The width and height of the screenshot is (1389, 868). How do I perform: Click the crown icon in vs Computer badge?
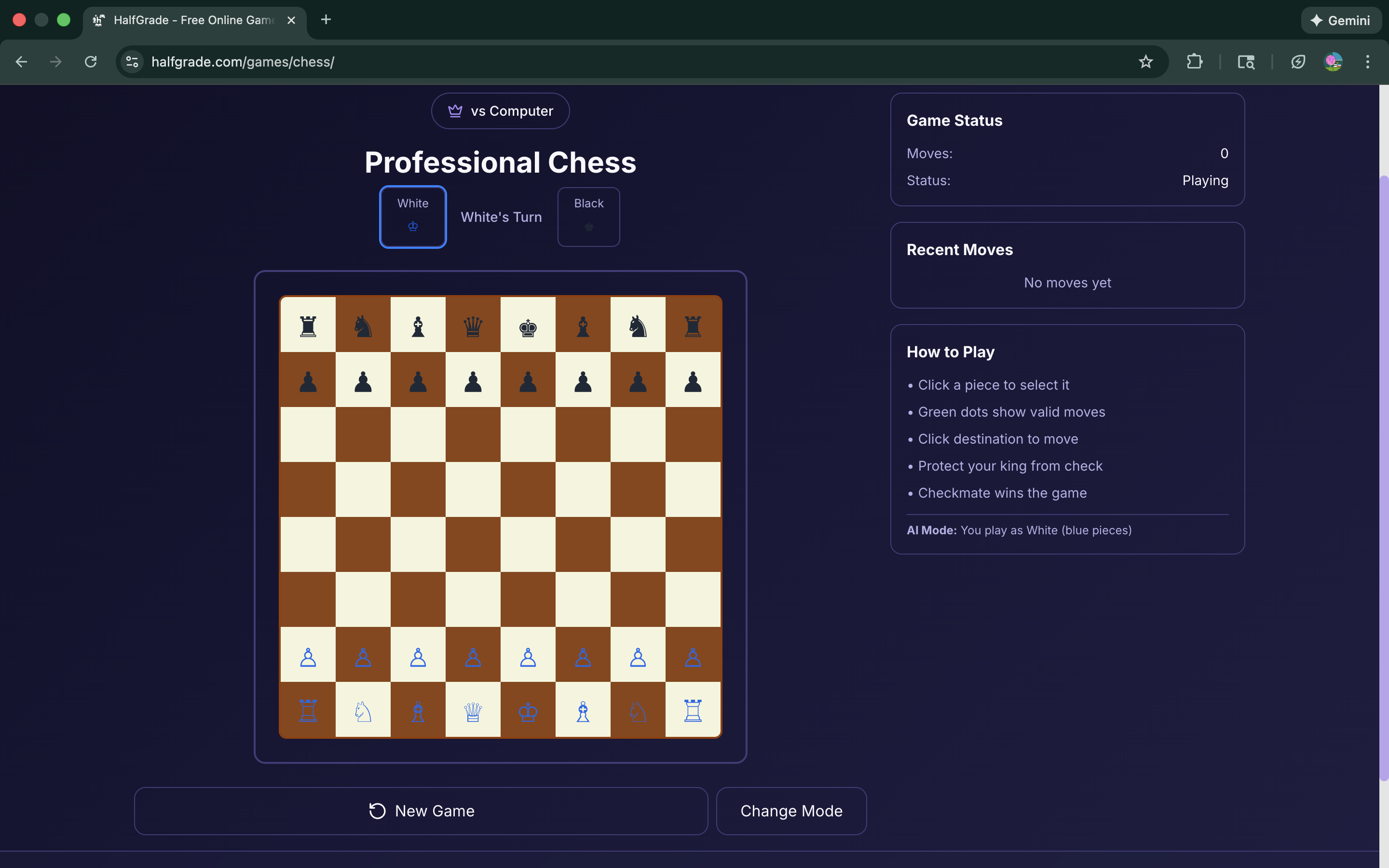[x=455, y=110]
